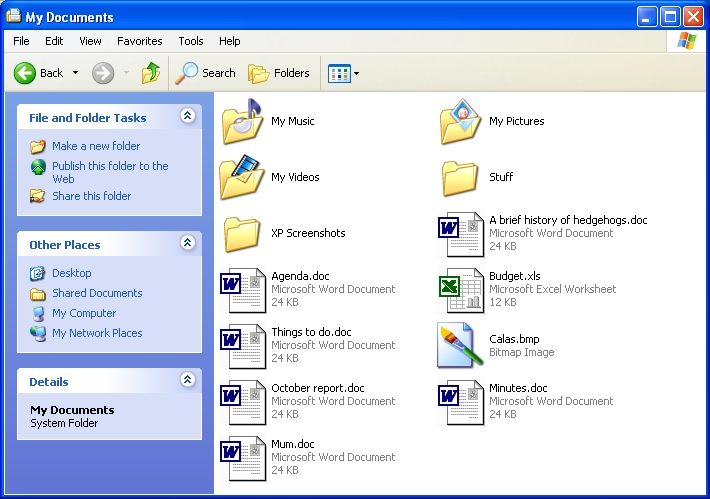Open the File menu
Screen dimensions: 710x499
(x=21, y=41)
